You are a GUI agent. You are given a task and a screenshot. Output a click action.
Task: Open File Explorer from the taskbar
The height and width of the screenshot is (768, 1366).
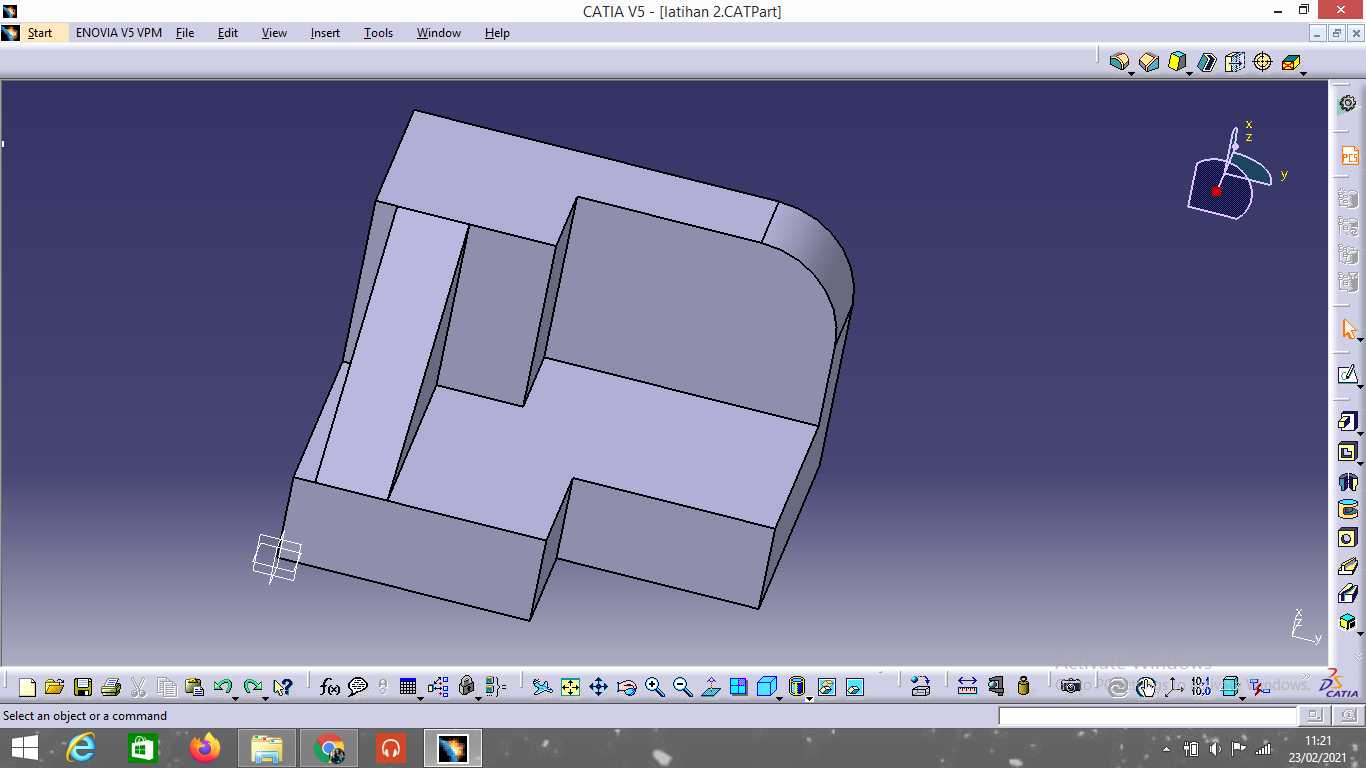[x=267, y=748]
